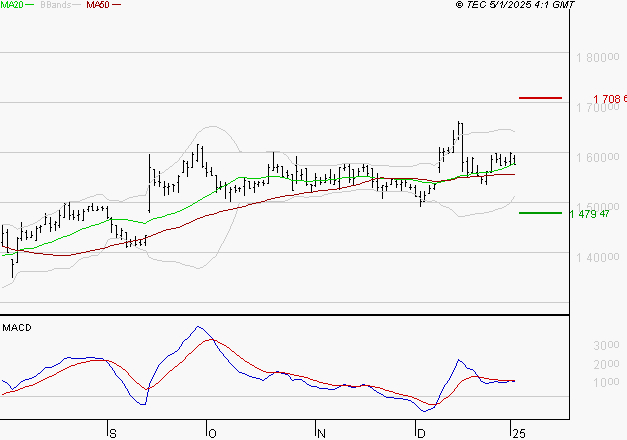Click the dark red MA50 legend line sample
Screen dimensions: 627x440
click(x=116, y=5)
